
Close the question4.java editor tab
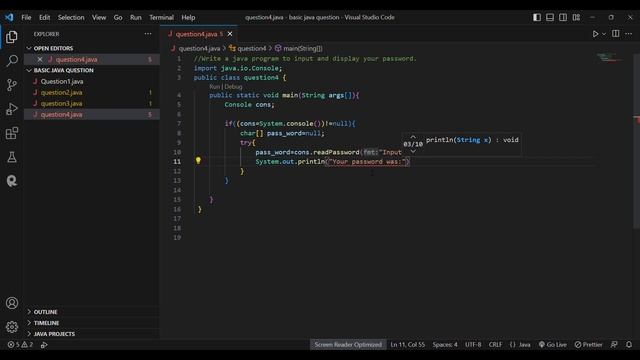coord(230,34)
